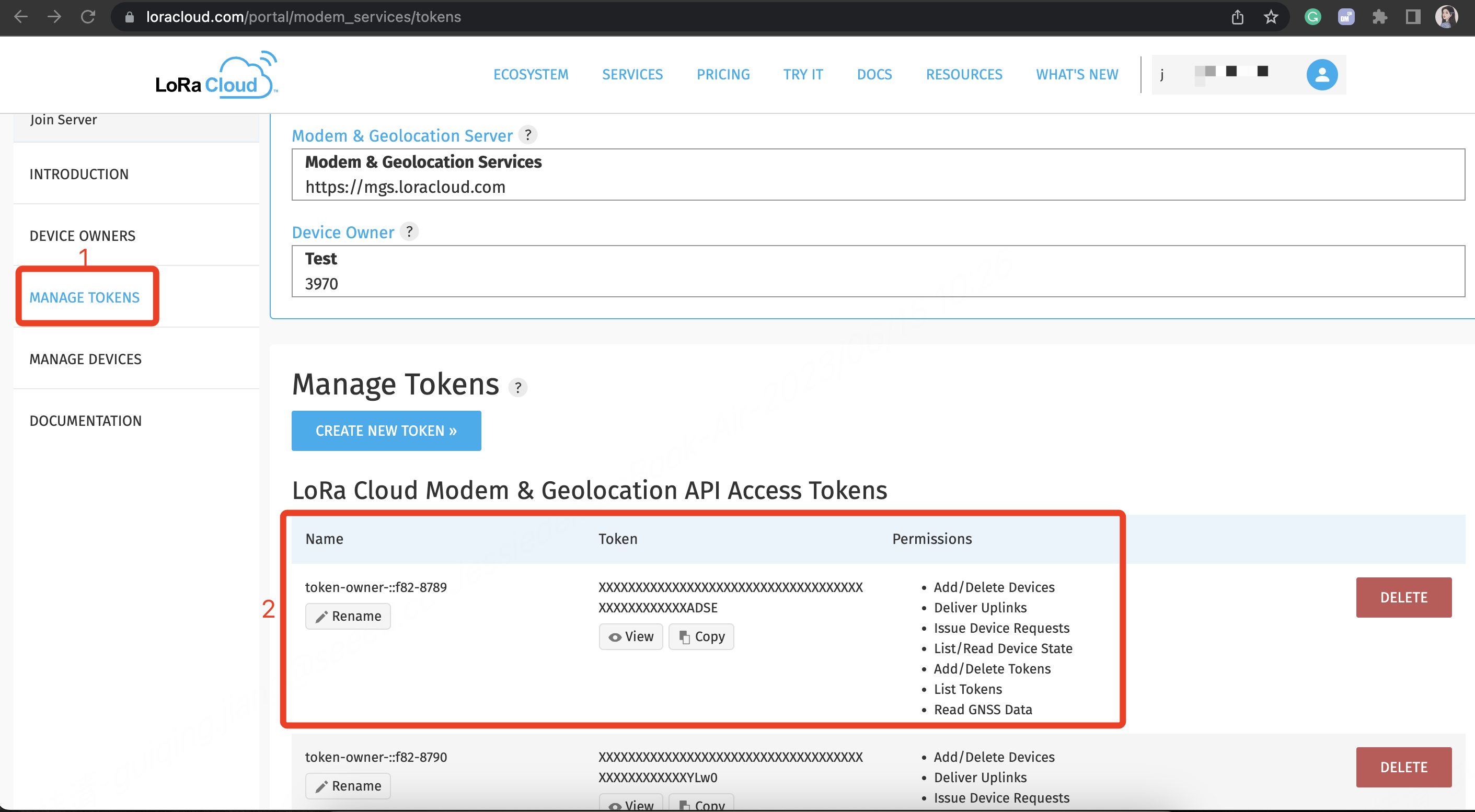Open the user account avatar icon
1475x812 pixels.
pos(1321,75)
